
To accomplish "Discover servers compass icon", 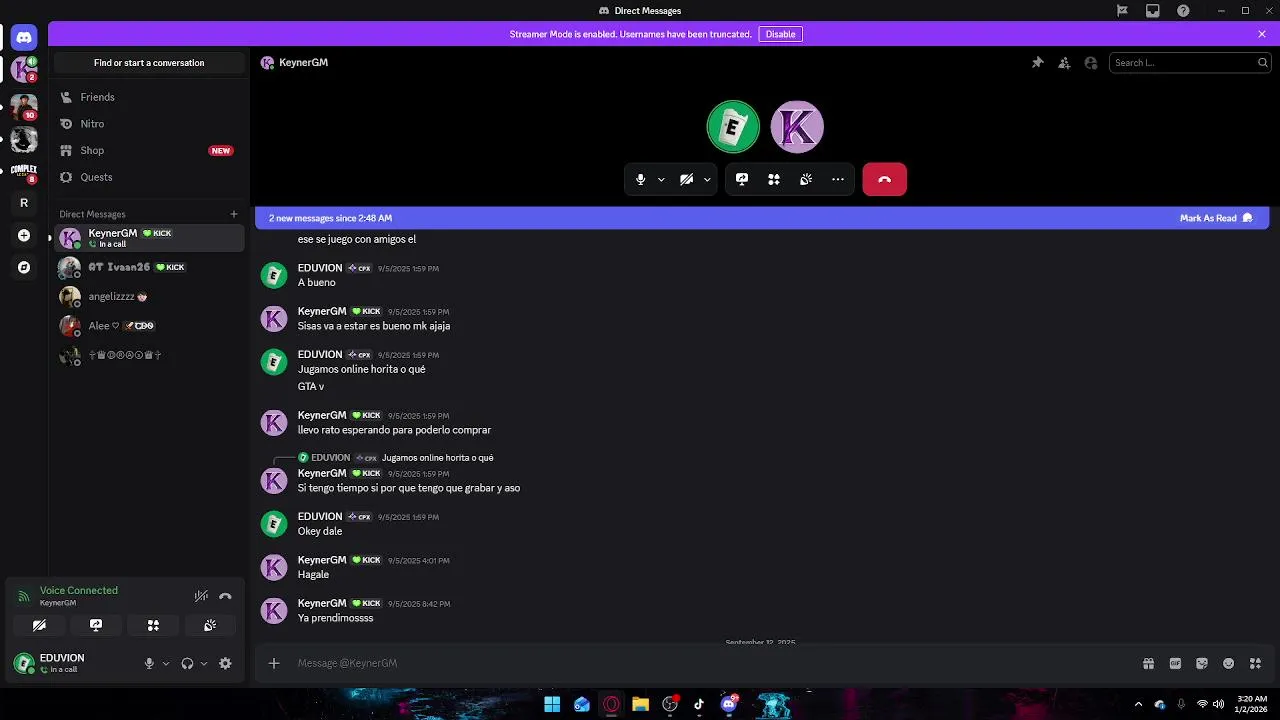I will [x=24, y=267].
